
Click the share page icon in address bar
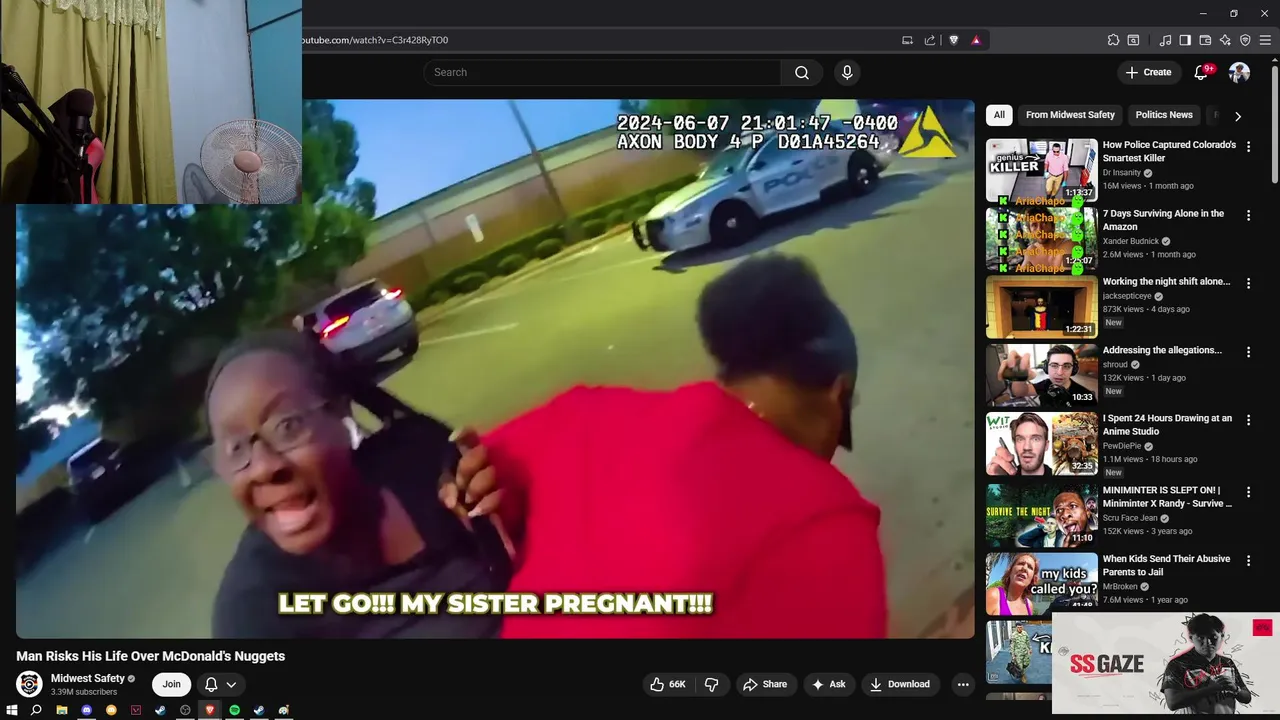[930, 40]
